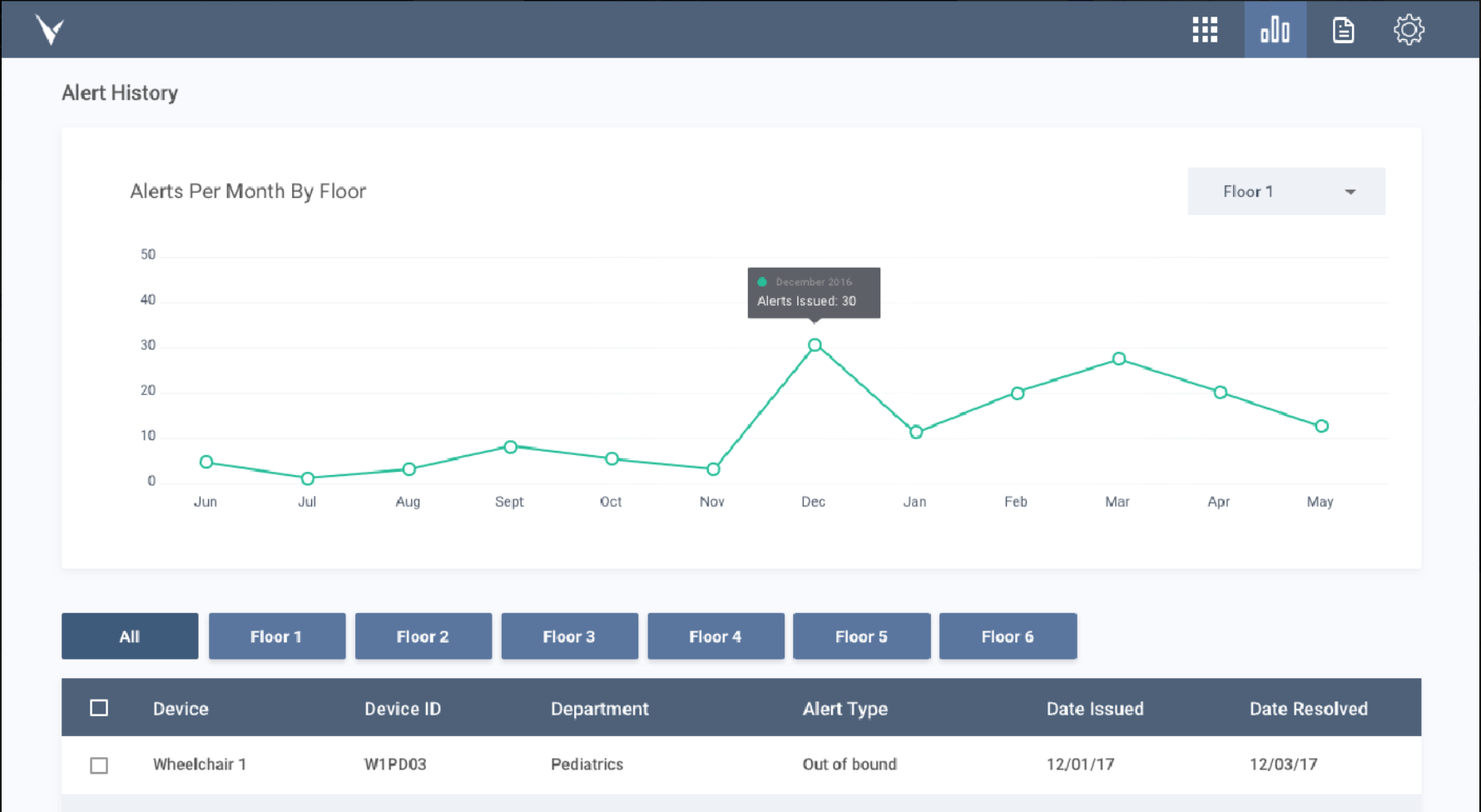1481x812 pixels.
Task: Select the All filter tab
Action: [x=130, y=636]
